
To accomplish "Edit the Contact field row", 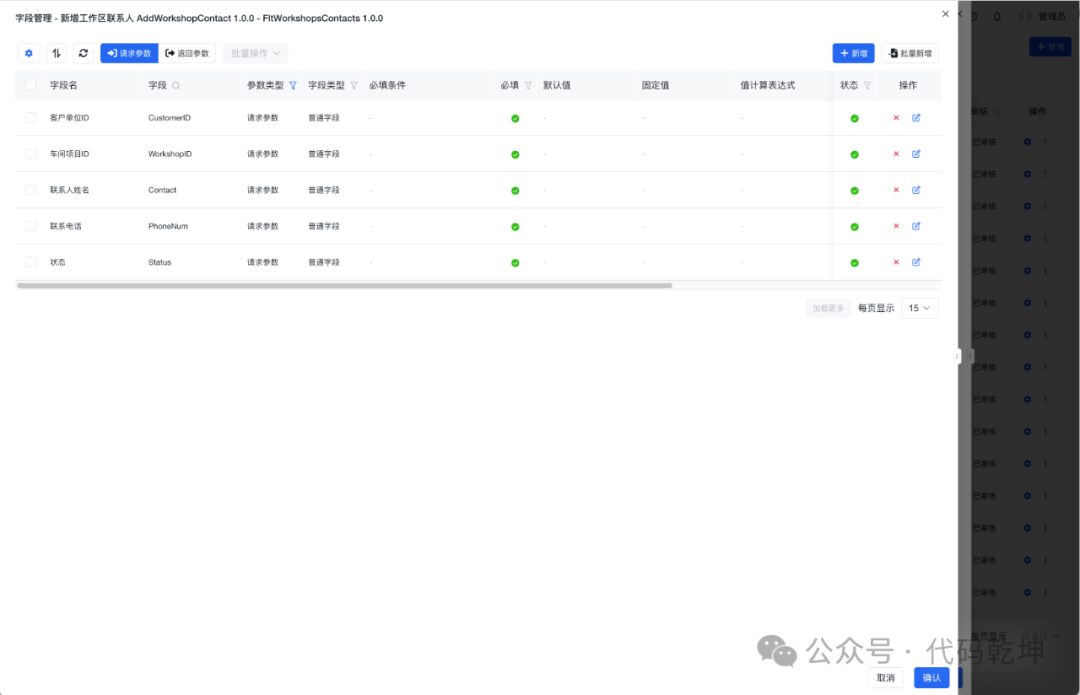I will 916,190.
